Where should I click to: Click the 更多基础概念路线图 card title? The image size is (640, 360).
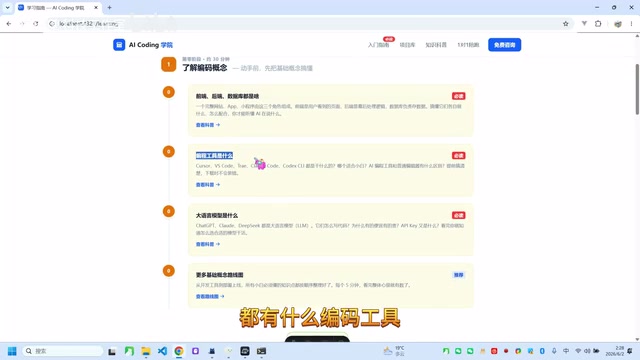pos(220,275)
